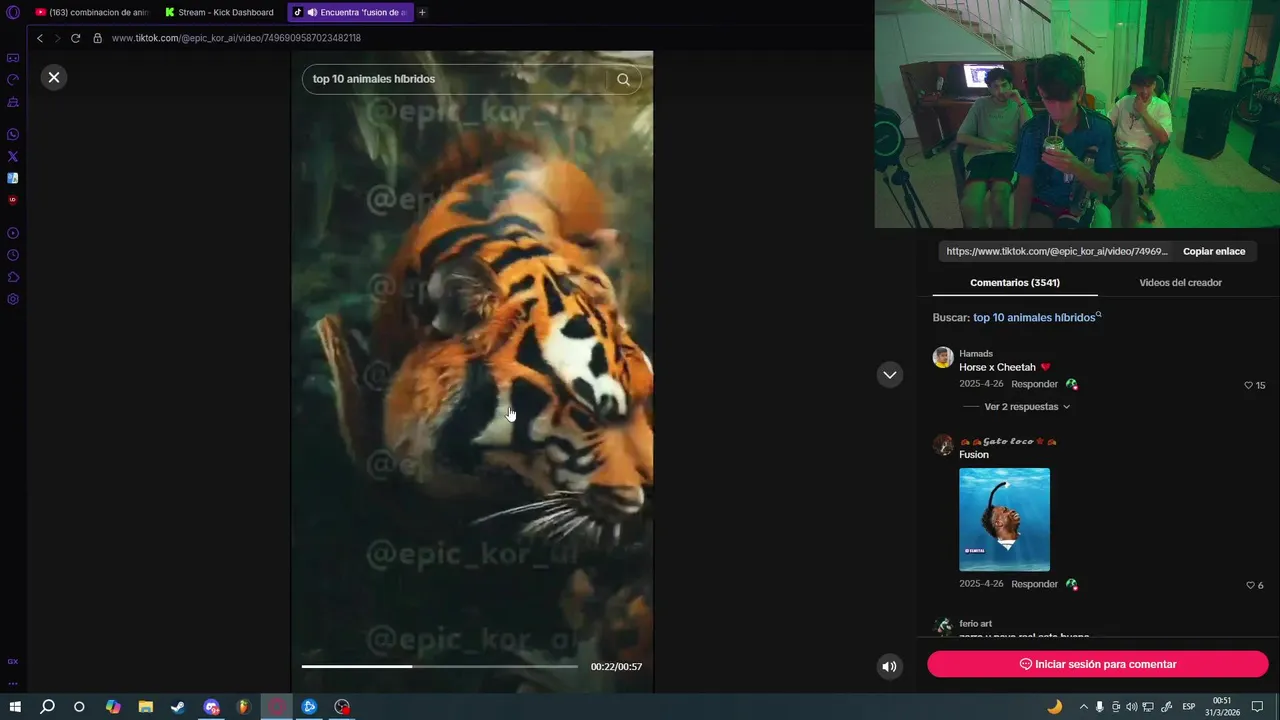
Task: Switch to the YouTube combinacion tab
Action: [x=91, y=12]
